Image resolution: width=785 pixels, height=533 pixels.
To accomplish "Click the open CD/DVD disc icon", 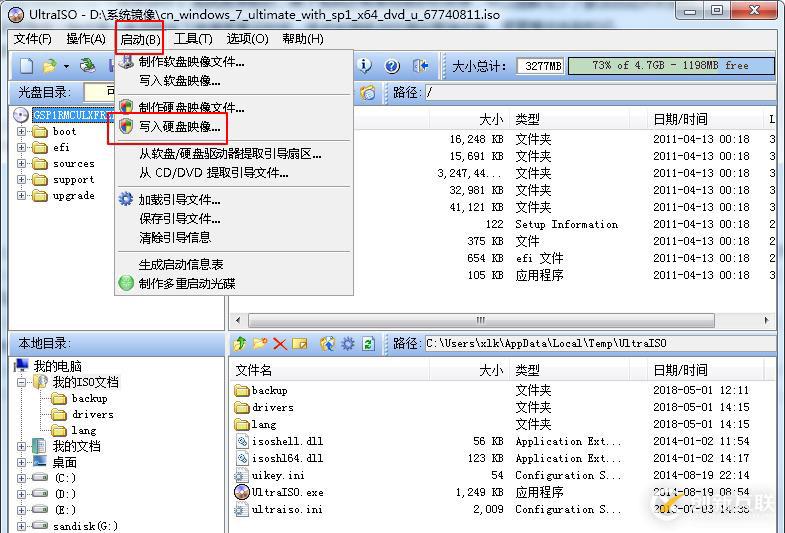I will click(88, 66).
